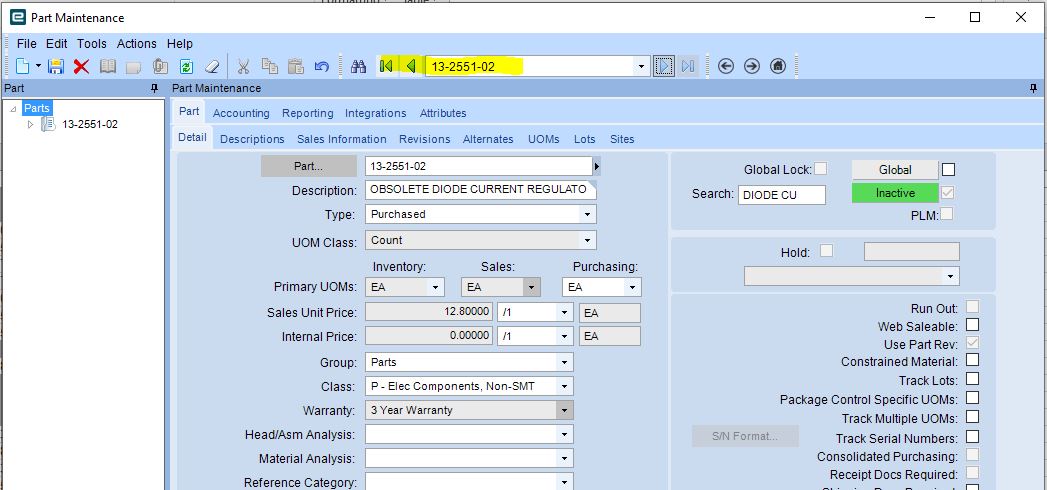Click the Part... button
Screen dimensions: 1047x490
[x=308, y=166]
